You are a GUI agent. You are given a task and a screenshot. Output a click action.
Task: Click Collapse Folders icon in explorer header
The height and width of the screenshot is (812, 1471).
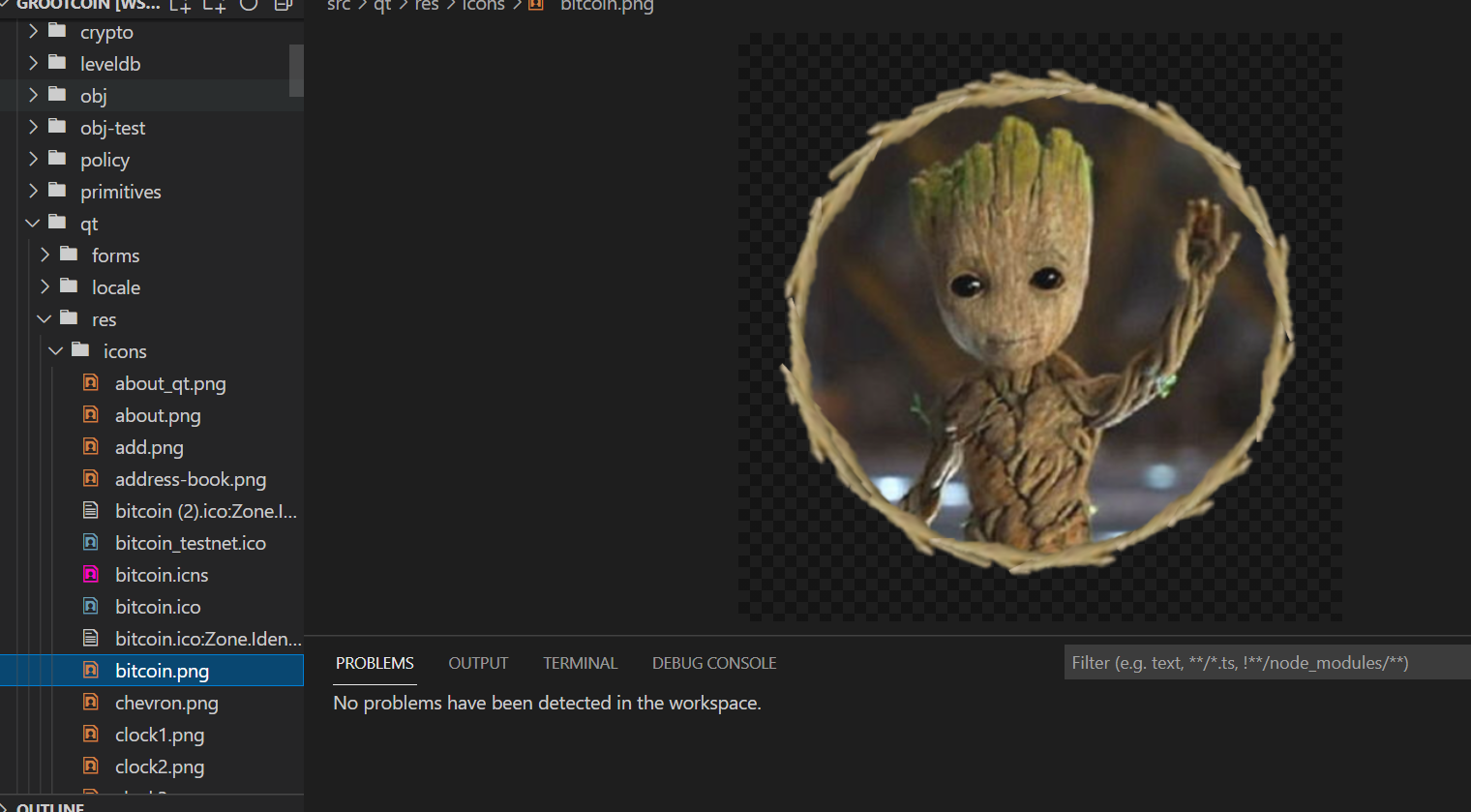[x=284, y=5]
